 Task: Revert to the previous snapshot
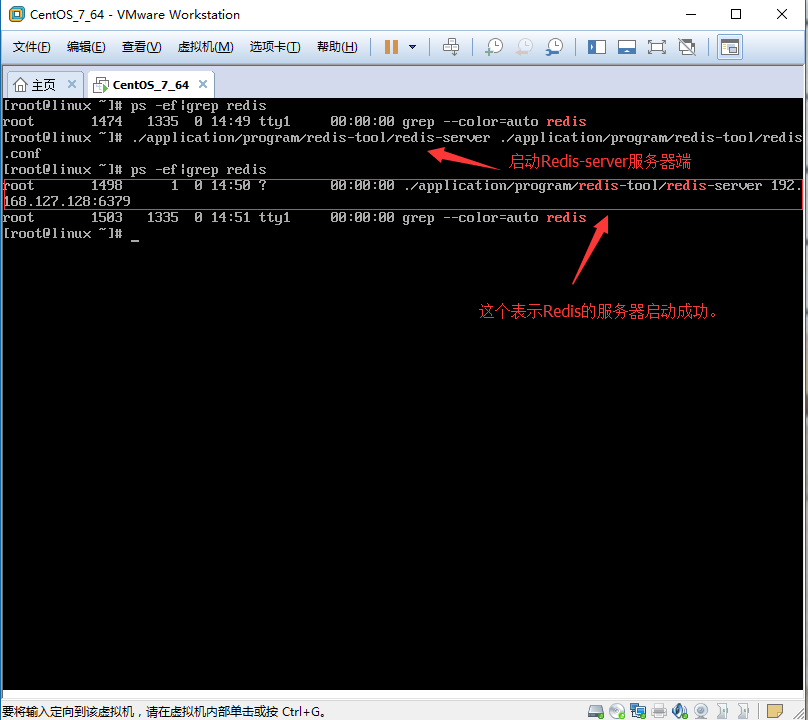[x=524, y=47]
